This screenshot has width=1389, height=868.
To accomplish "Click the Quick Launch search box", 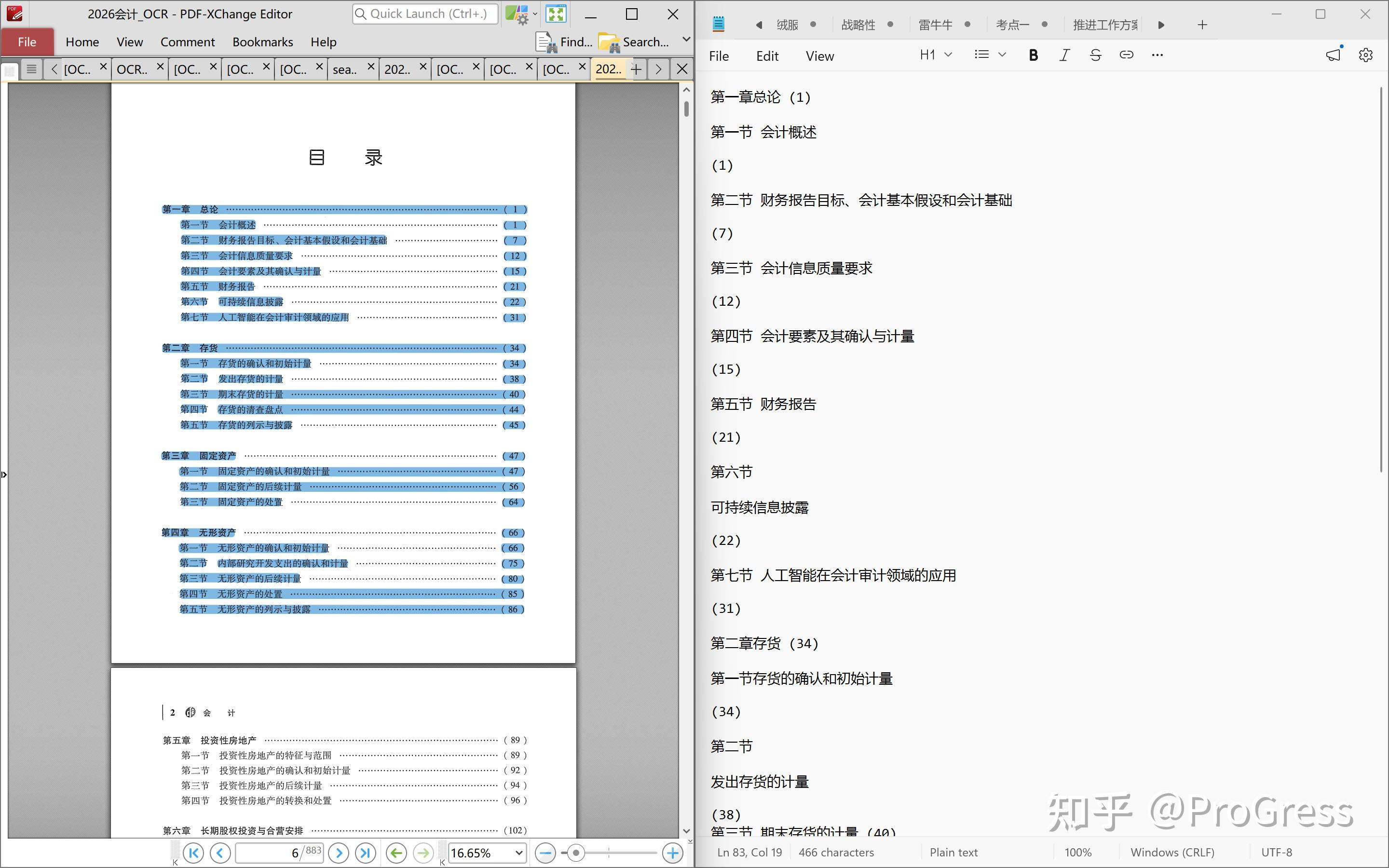I will (x=425, y=14).
